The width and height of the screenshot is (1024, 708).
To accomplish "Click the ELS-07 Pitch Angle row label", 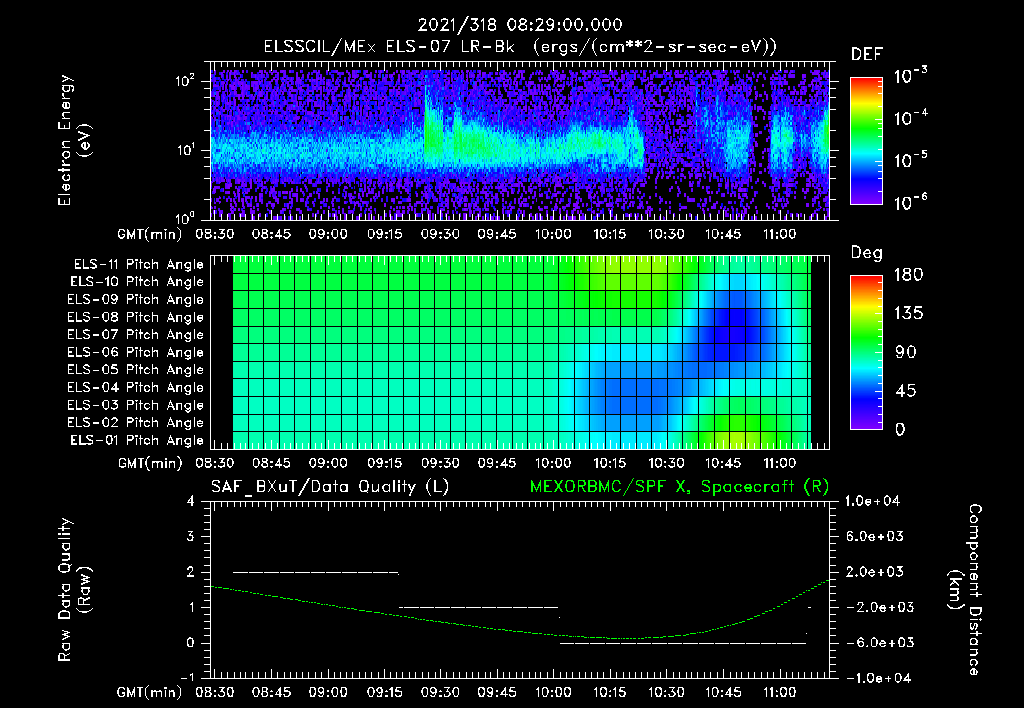I will [x=136, y=334].
